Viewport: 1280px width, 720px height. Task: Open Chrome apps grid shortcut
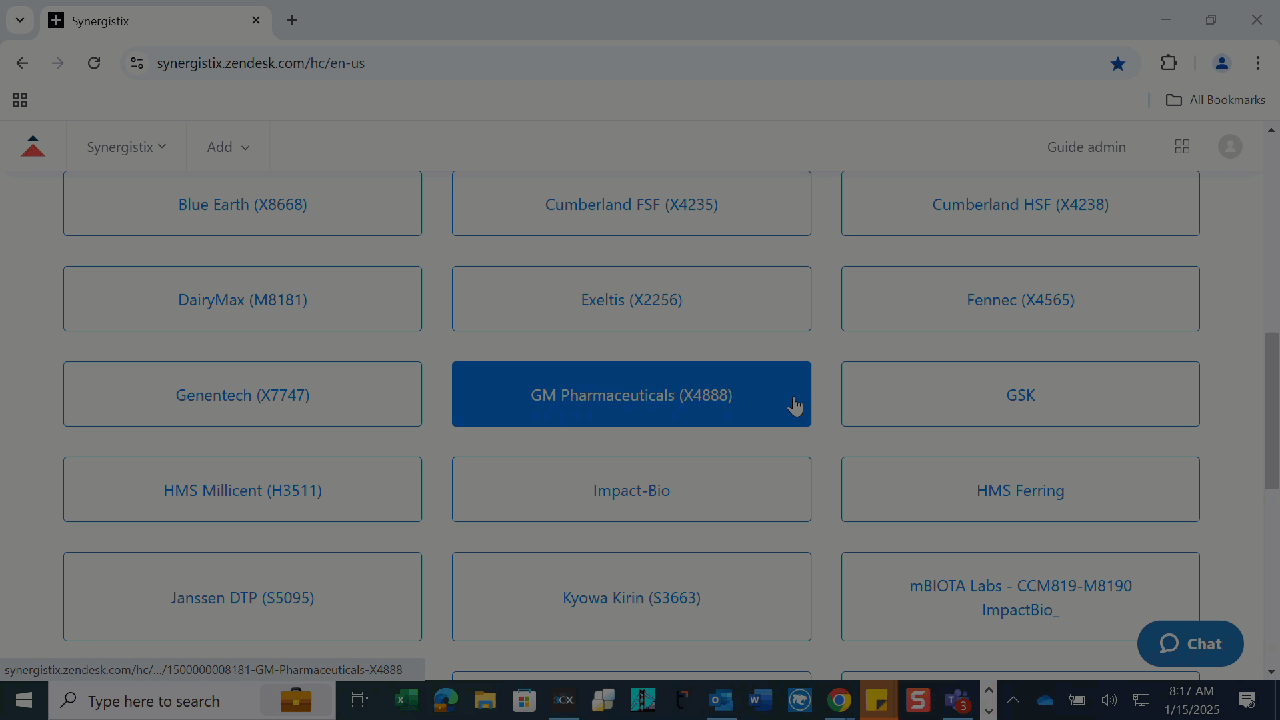pos(20,100)
